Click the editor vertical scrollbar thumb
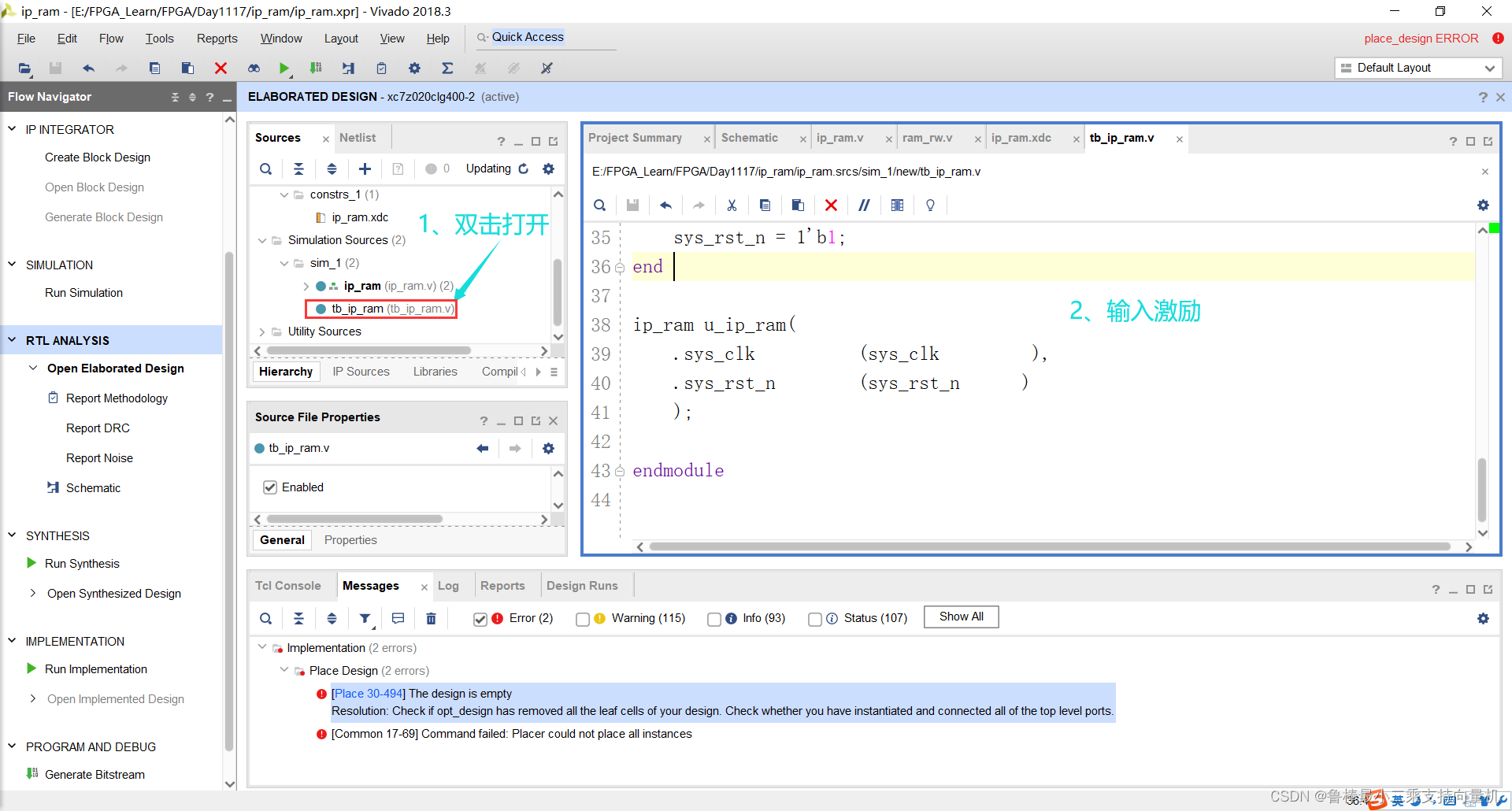Image resolution: width=1512 pixels, height=811 pixels. (x=1482, y=490)
